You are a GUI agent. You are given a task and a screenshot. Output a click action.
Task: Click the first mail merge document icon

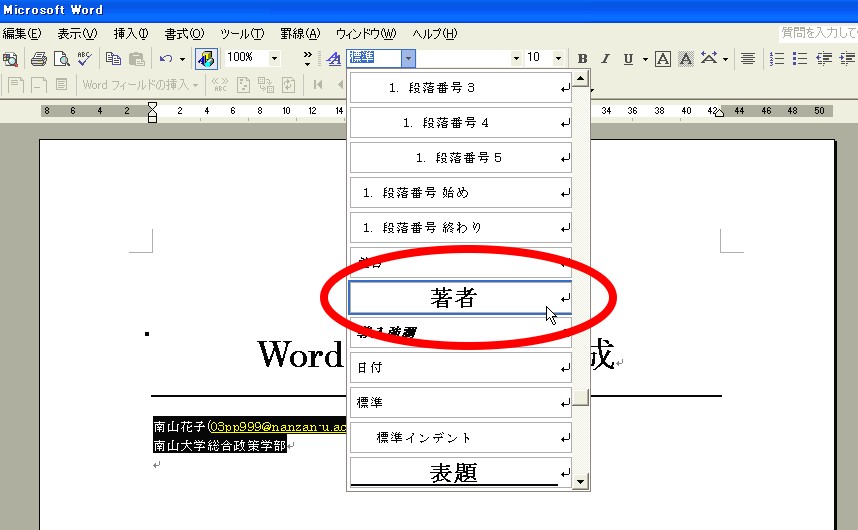16,85
